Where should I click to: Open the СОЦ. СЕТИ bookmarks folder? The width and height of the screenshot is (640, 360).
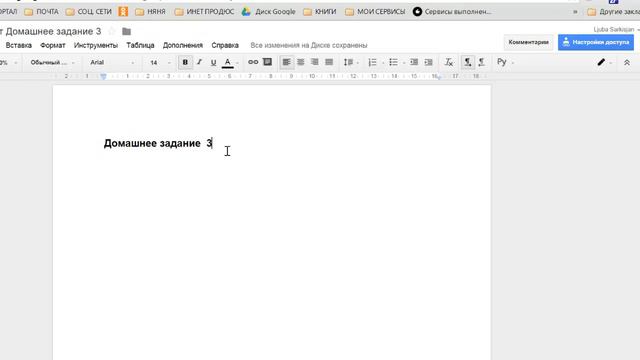[89, 12]
